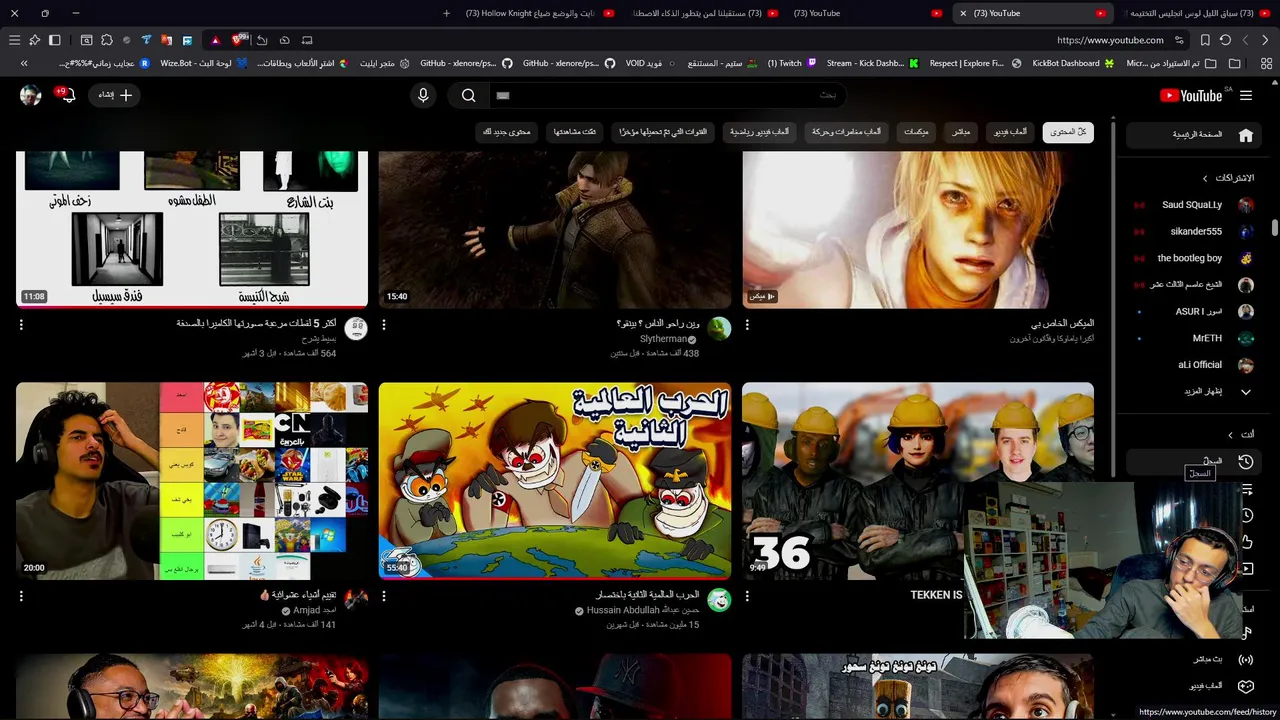Open the 15:40 Resident Evil video thumbnail

click(555, 229)
